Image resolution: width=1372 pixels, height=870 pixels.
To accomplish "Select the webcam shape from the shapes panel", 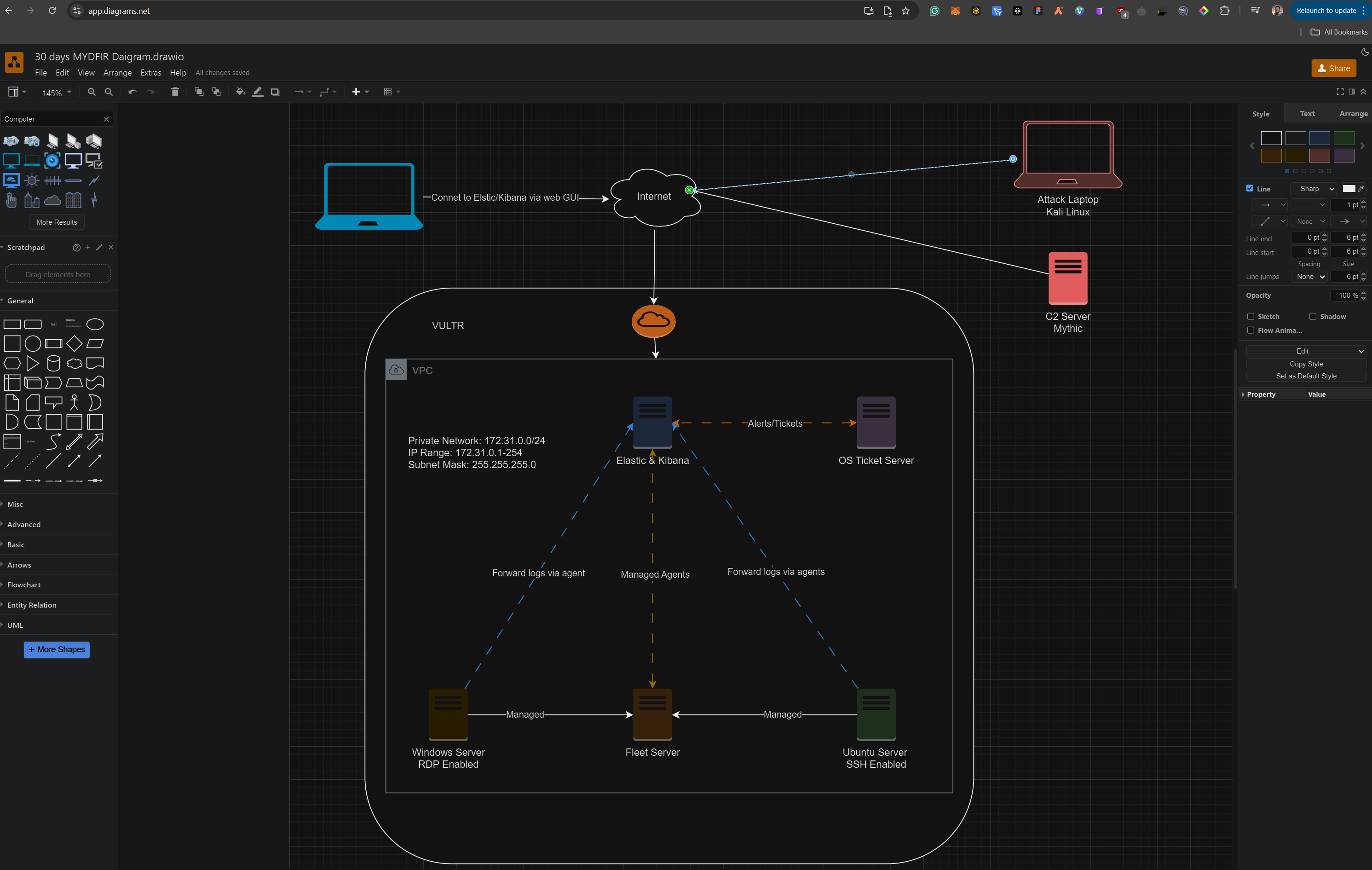I will click(x=52, y=161).
